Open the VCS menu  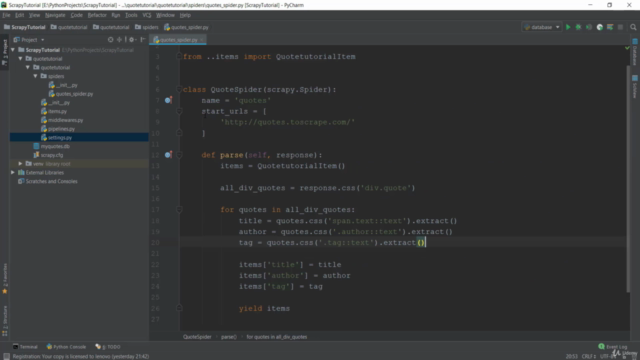(147, 15)
